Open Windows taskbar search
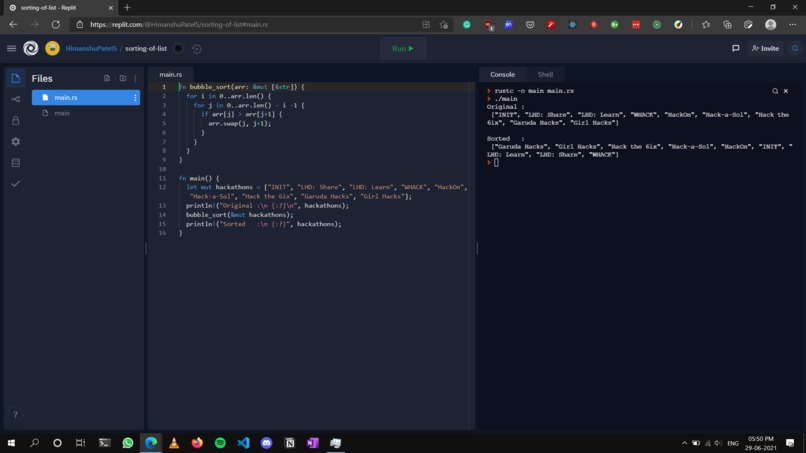The width and height of the screenshot is (806, 453). pos(34,443)
